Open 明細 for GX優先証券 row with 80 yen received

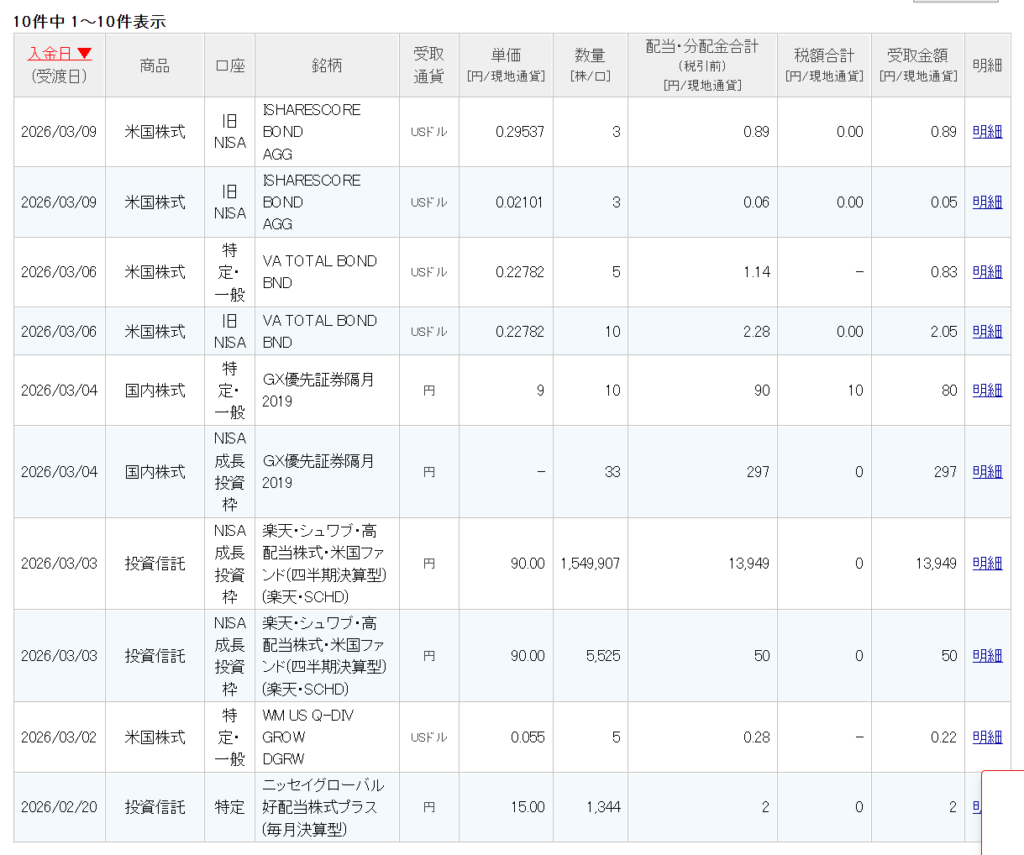click(x=987, y=391)
